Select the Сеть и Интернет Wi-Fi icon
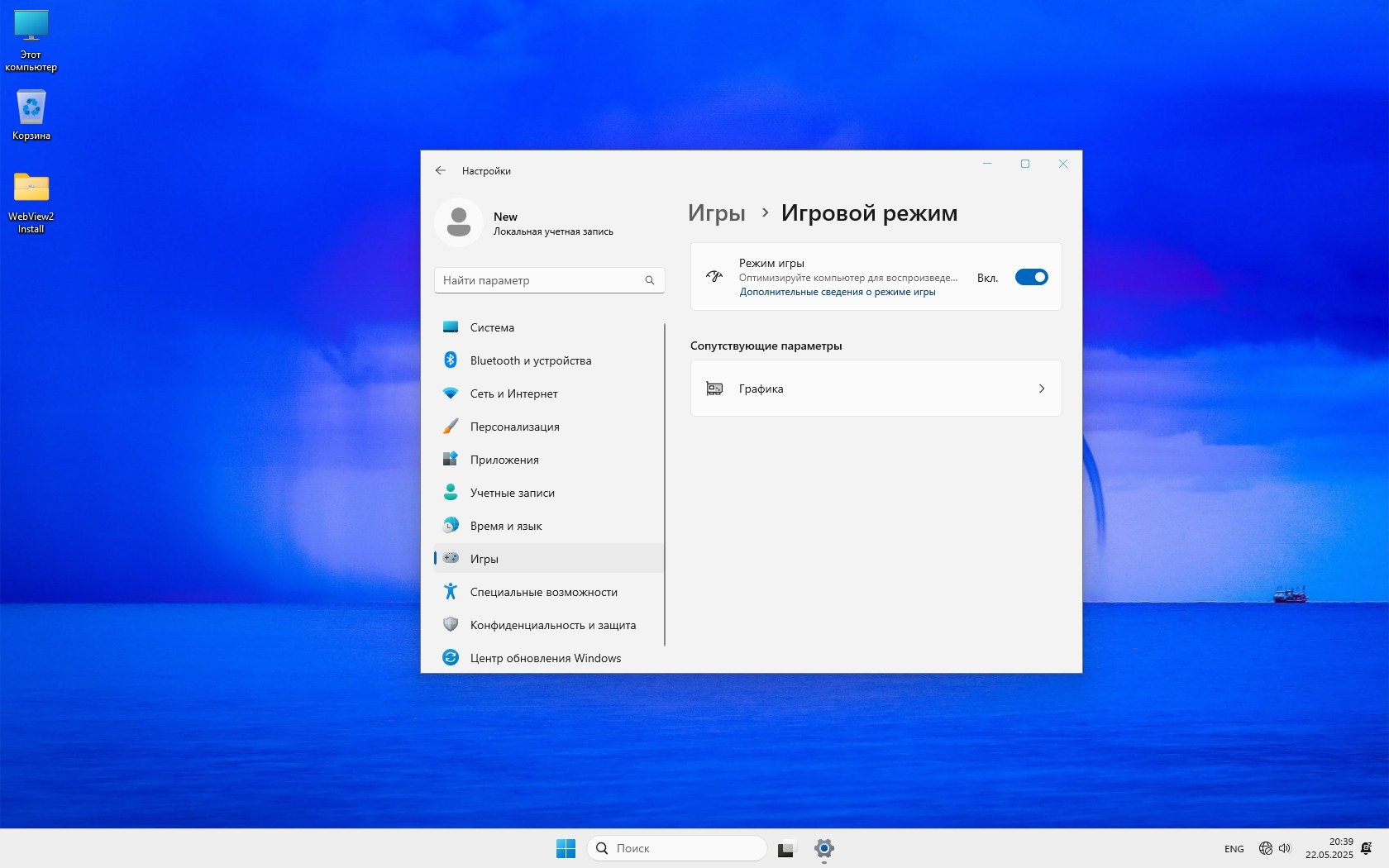The width and height of the screenshot is (1389, 868). coord(451,393)
